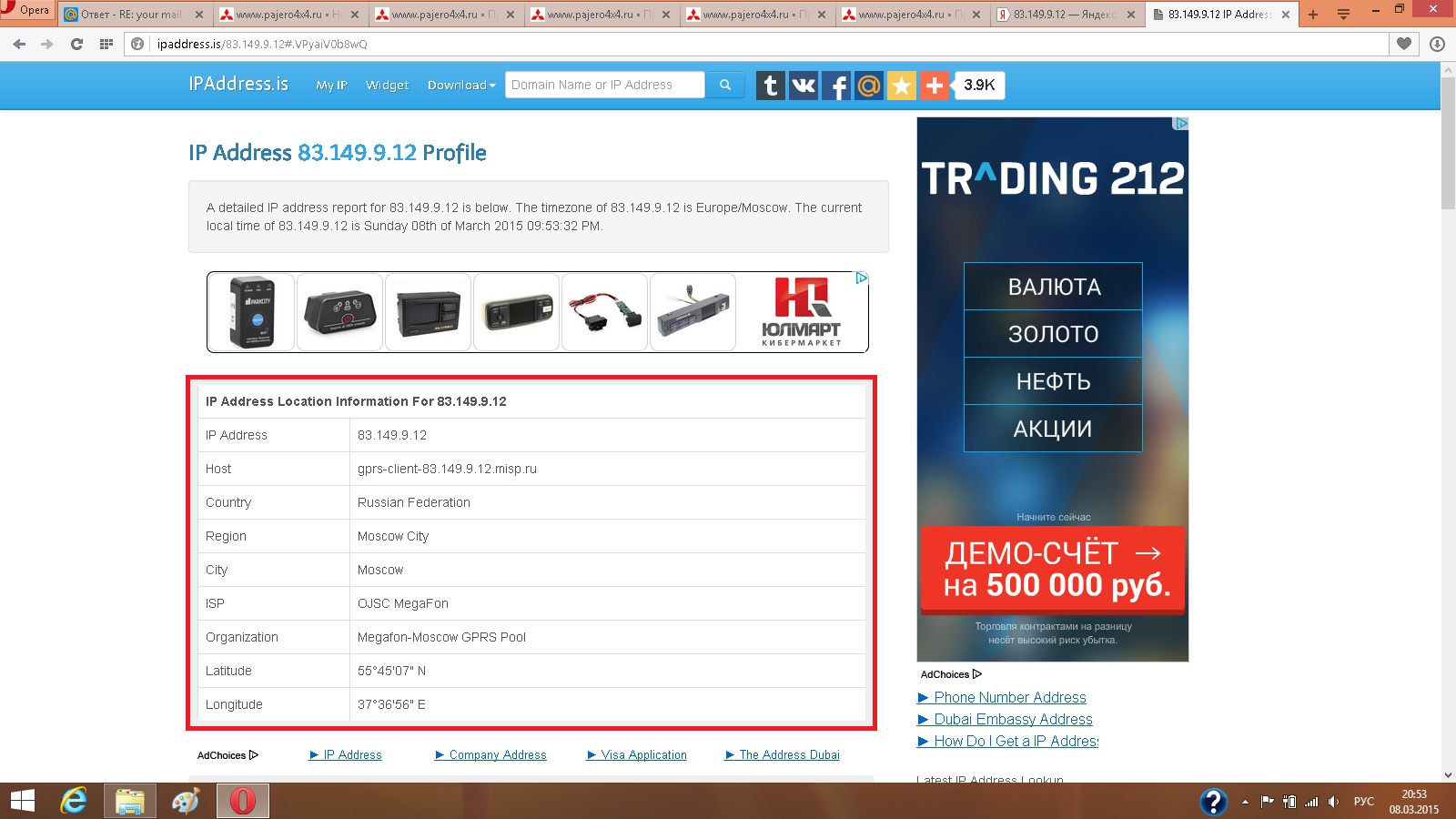Image resolution: width=1456 pixels, height=819 pixels.
Task: Open the Speed Dial grid
Action: coord(106,44)
